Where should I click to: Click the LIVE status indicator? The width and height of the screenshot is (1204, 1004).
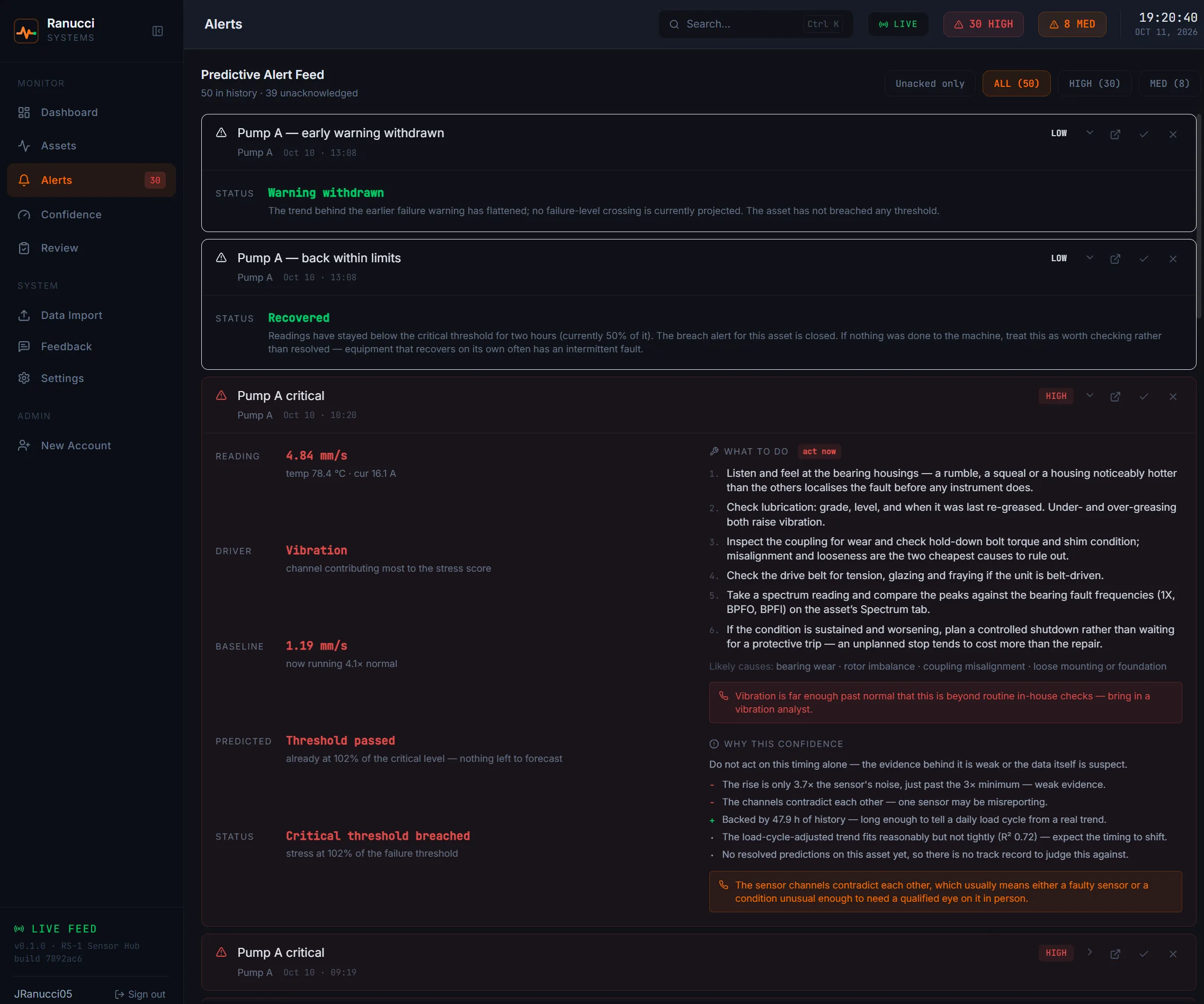tap(898, 24)
